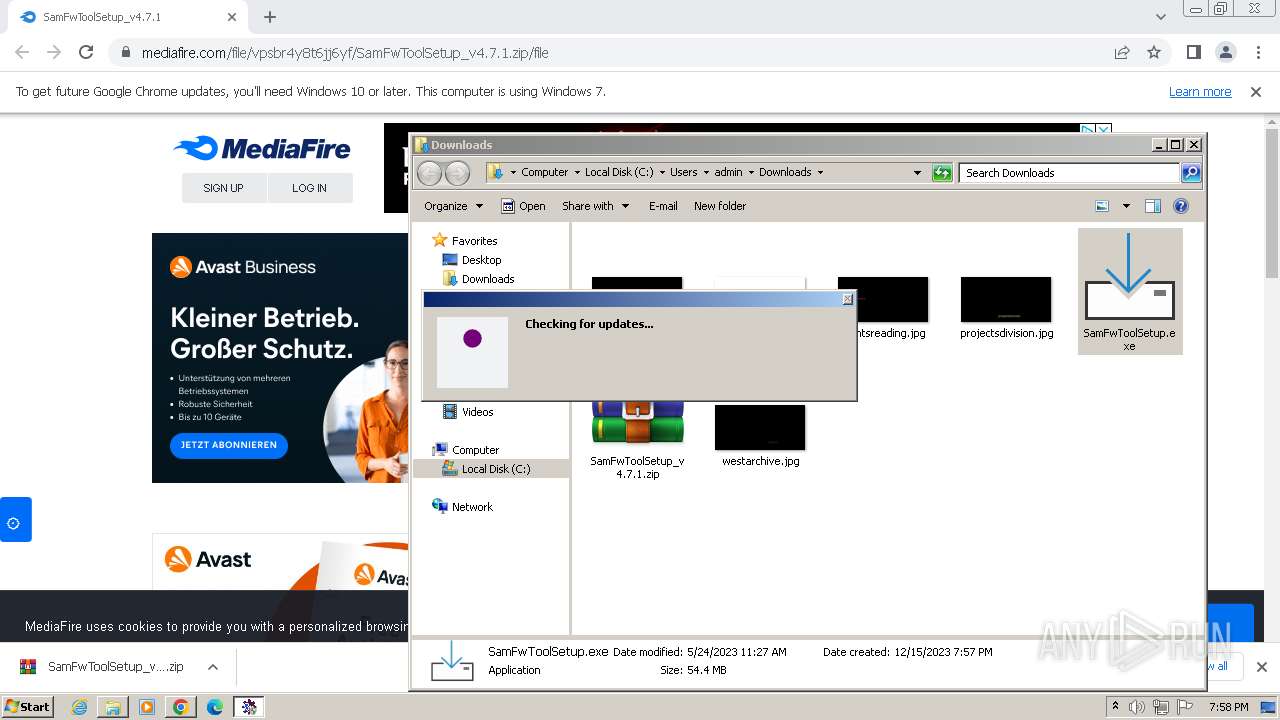Open the Organize menu

[x=453, y=206]
